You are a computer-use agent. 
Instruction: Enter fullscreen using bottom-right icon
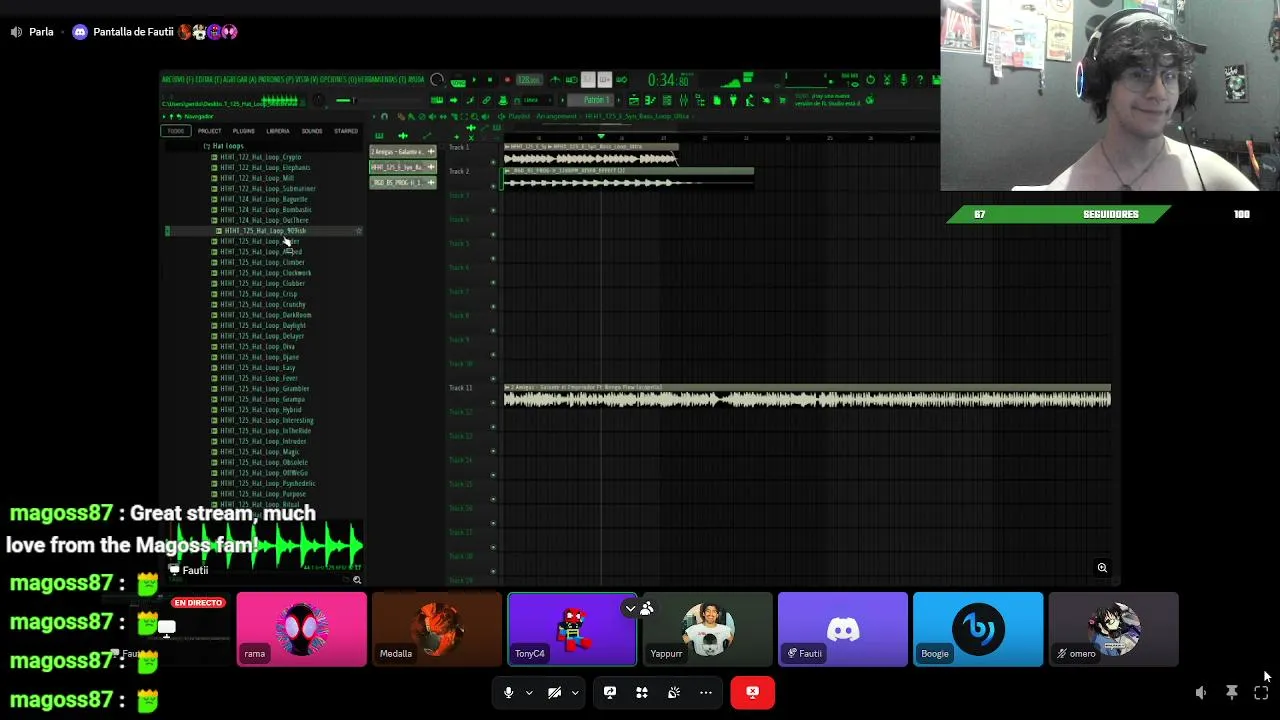[1262, 692]
